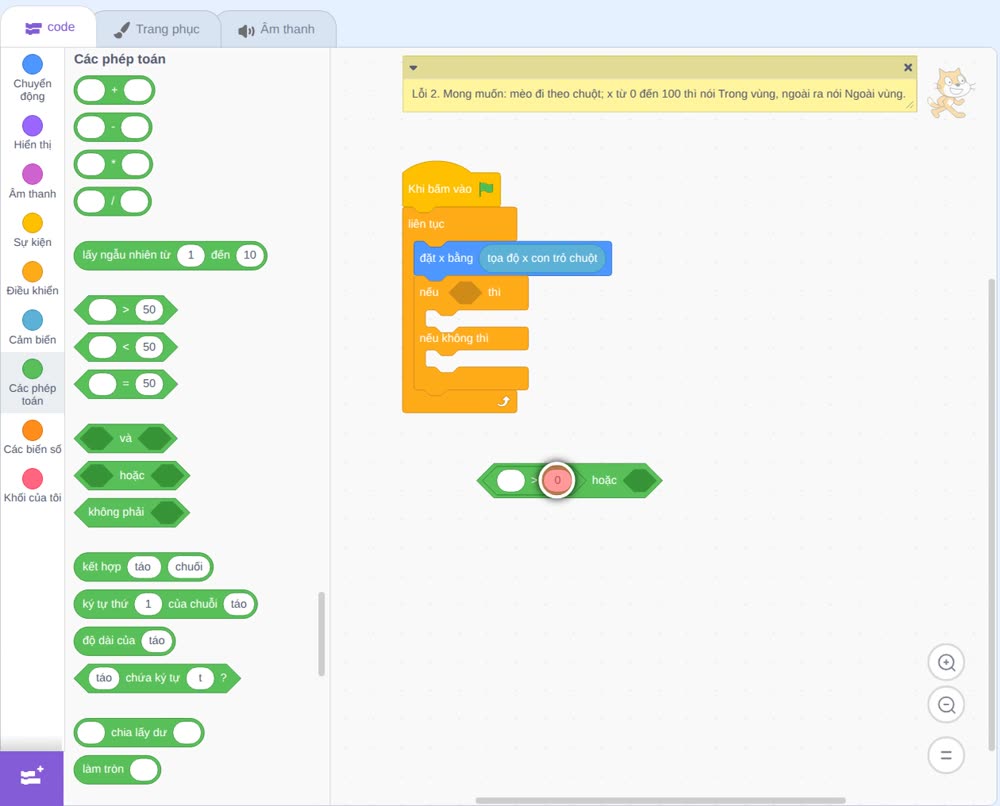Open the Cảm biến block category
This screenshot has height=806, width=1000.
(x=33, y=327)
